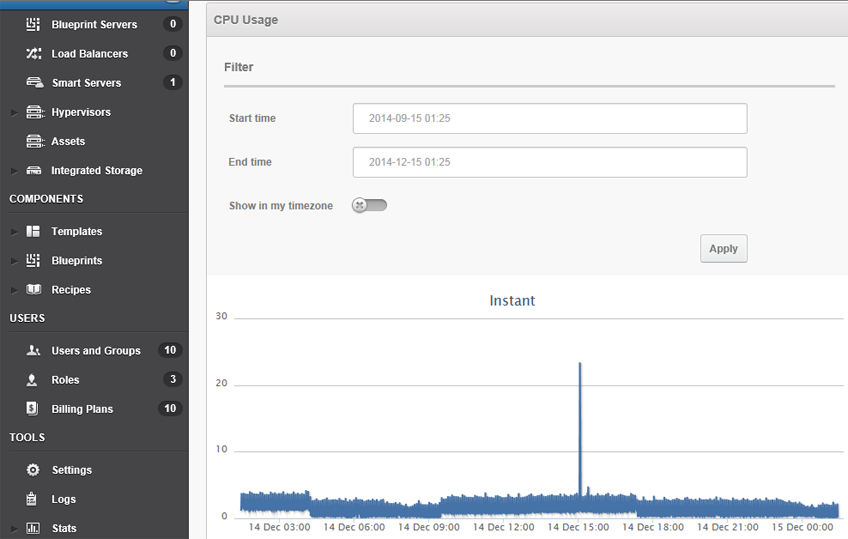Click the Blueprint Servers icon
This screenshot has width=848, height=539.
pyautogui.click(x=33, y=24)
